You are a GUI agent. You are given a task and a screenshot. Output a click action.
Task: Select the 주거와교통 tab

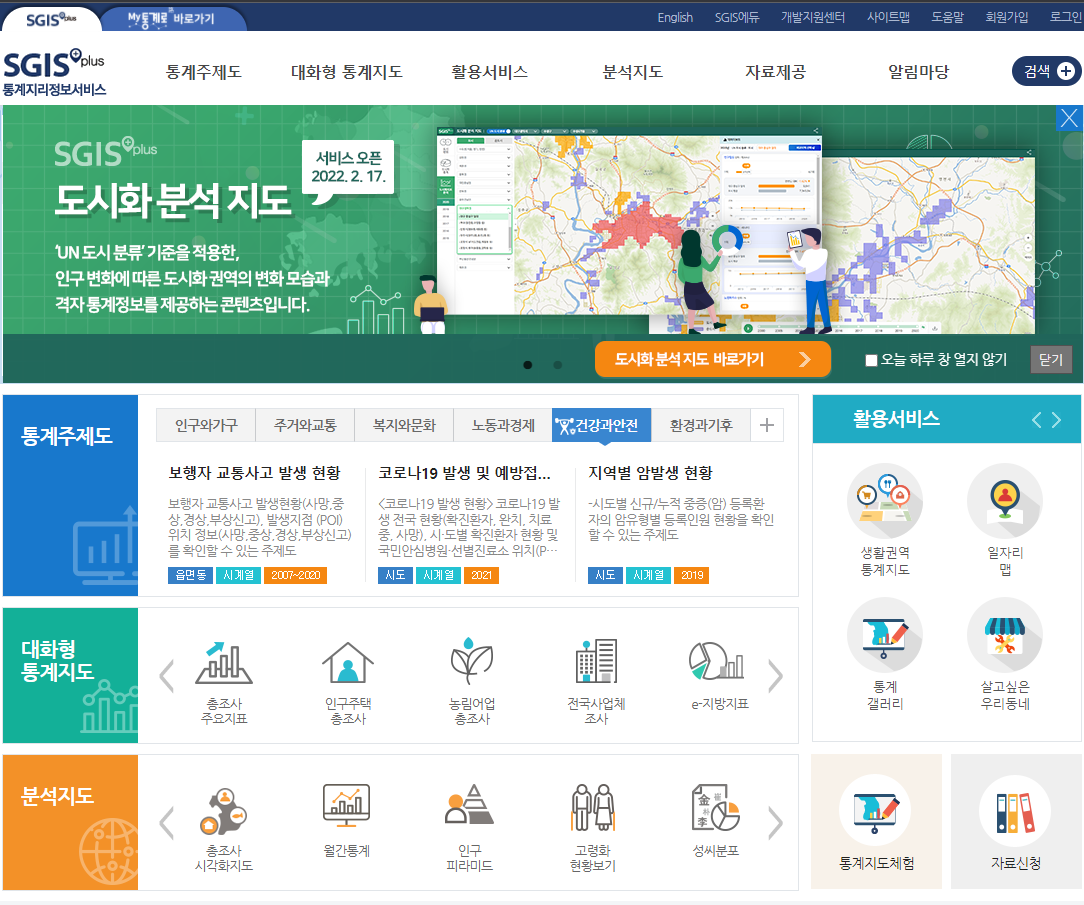[x=305, y=425]
